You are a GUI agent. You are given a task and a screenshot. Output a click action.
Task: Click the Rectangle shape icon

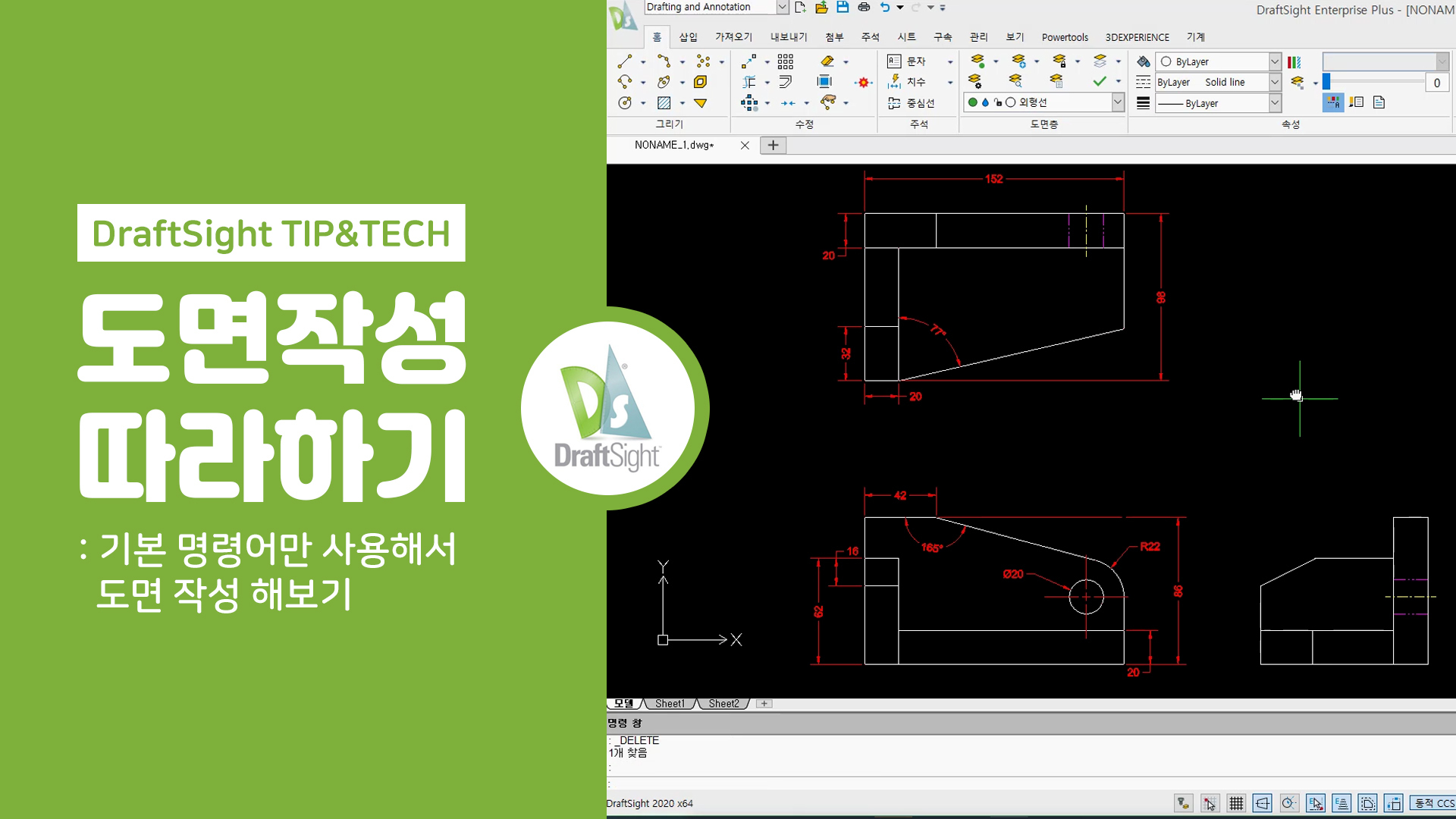(x=701, y=82)
